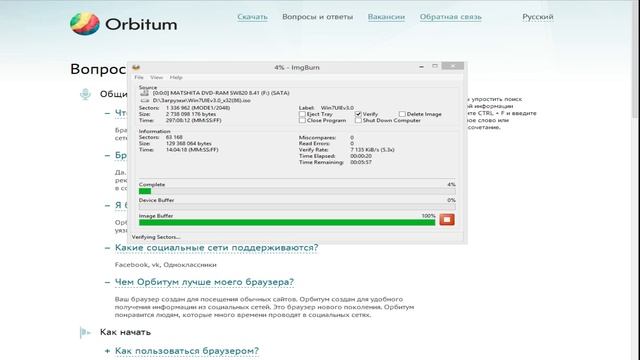The height and width of the screenshot is (360, 640).
Task: Enable the Close Program checkbox
Action: pyautogui.click(x=302, y=120)
